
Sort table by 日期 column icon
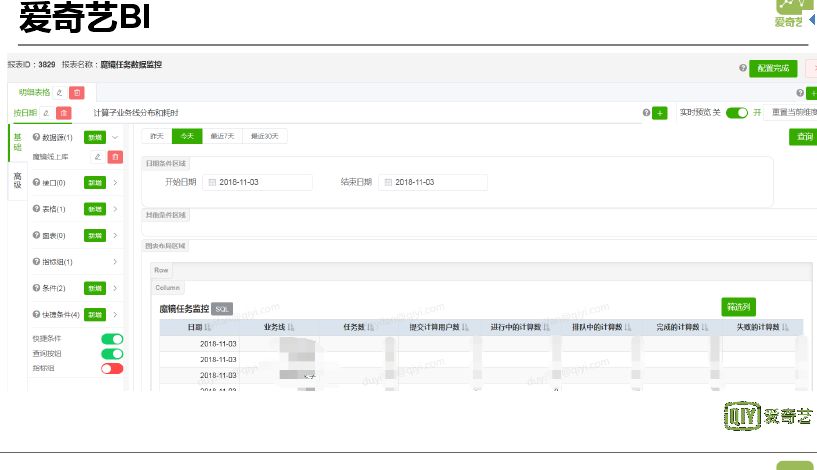click(208, 327)
